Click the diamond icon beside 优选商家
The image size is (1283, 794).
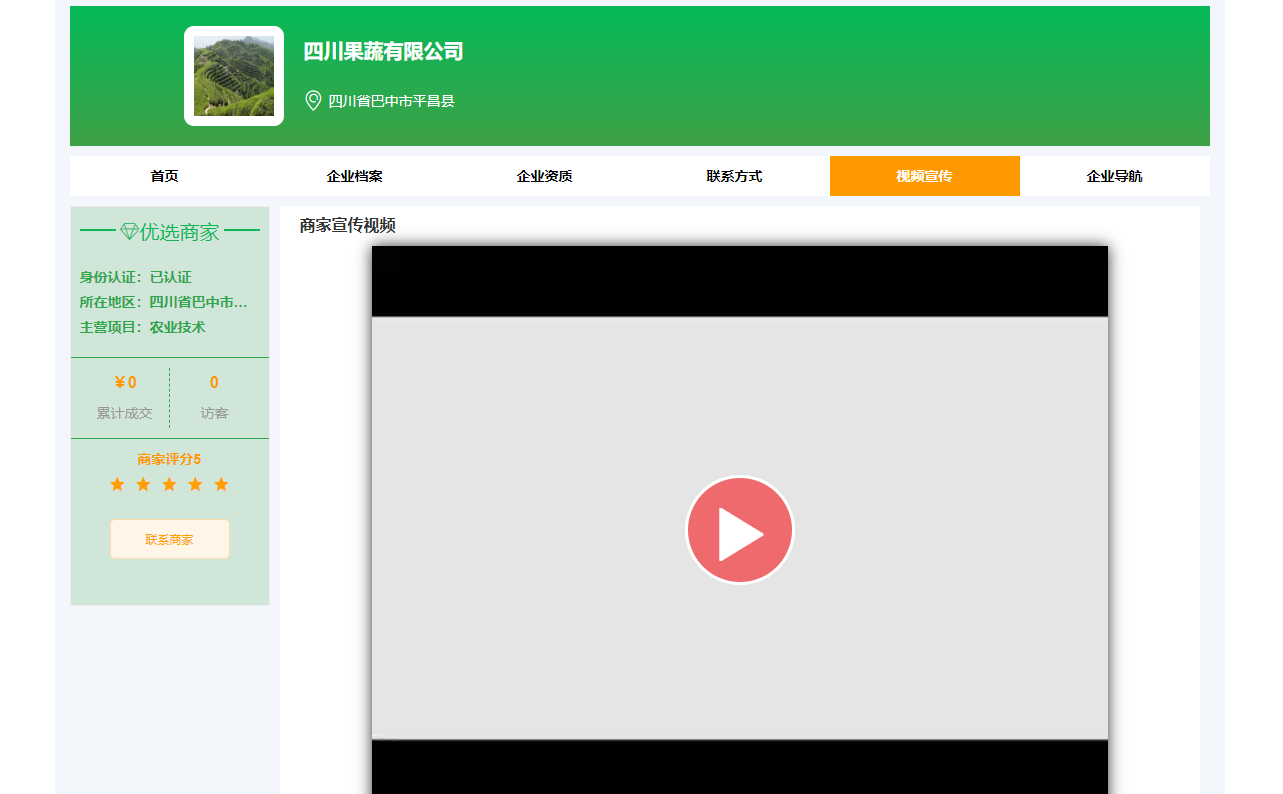tap(129, 232)
